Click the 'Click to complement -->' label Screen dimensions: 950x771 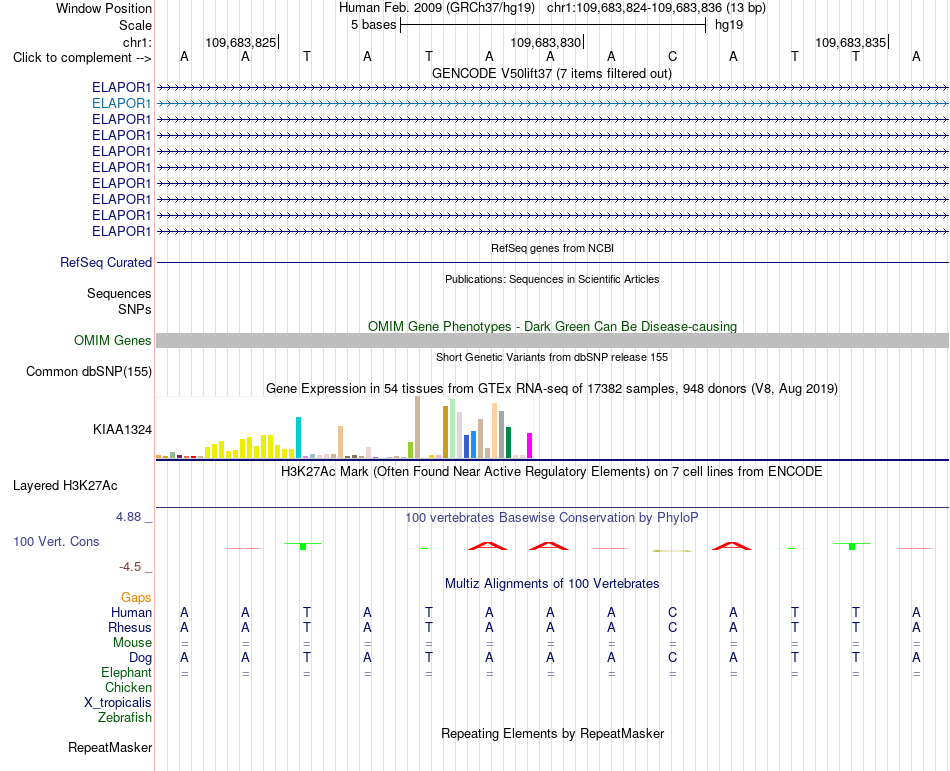coord(82,58)
